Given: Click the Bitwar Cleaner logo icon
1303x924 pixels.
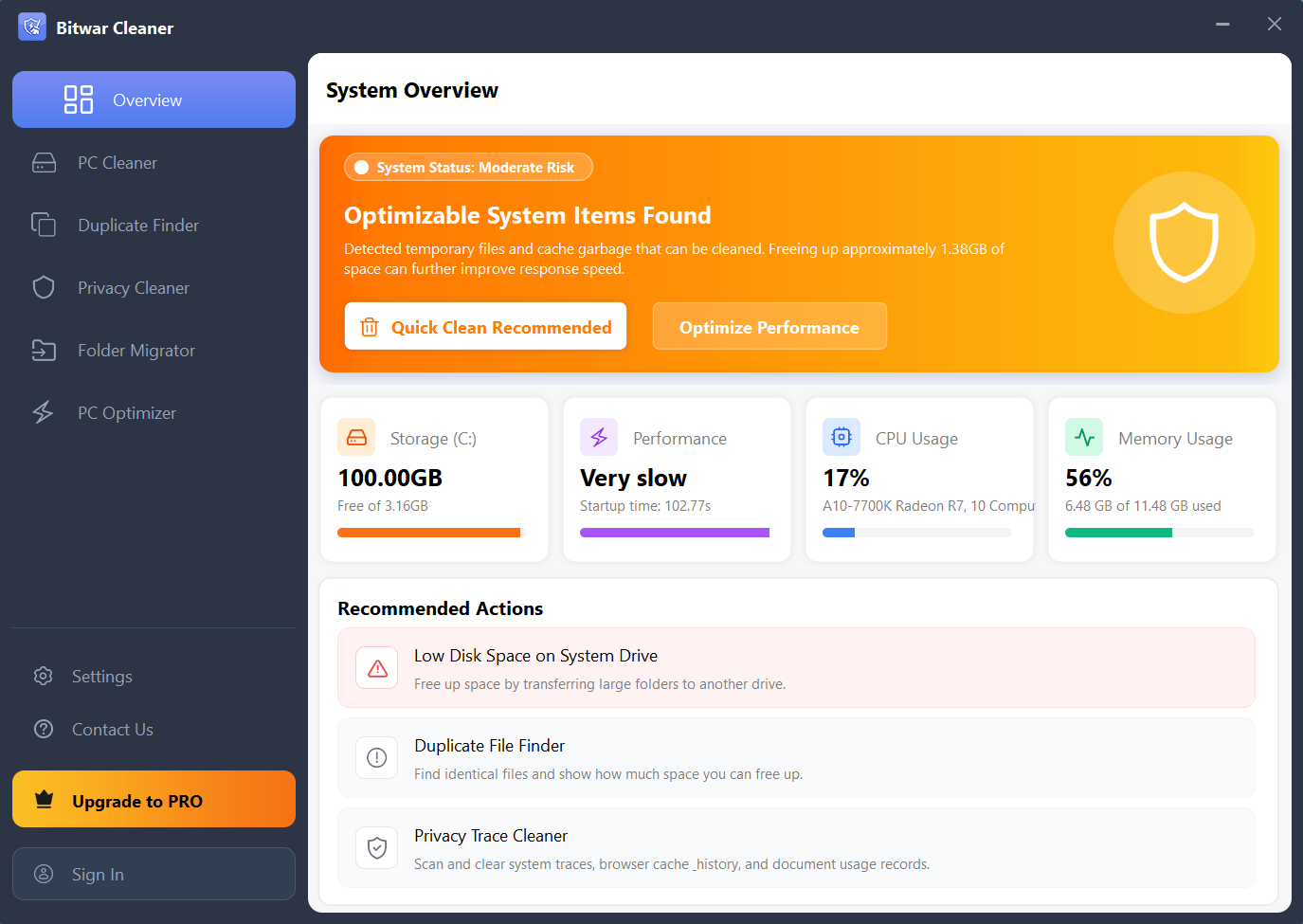Looking at the screenshot, I should (32, 27).
